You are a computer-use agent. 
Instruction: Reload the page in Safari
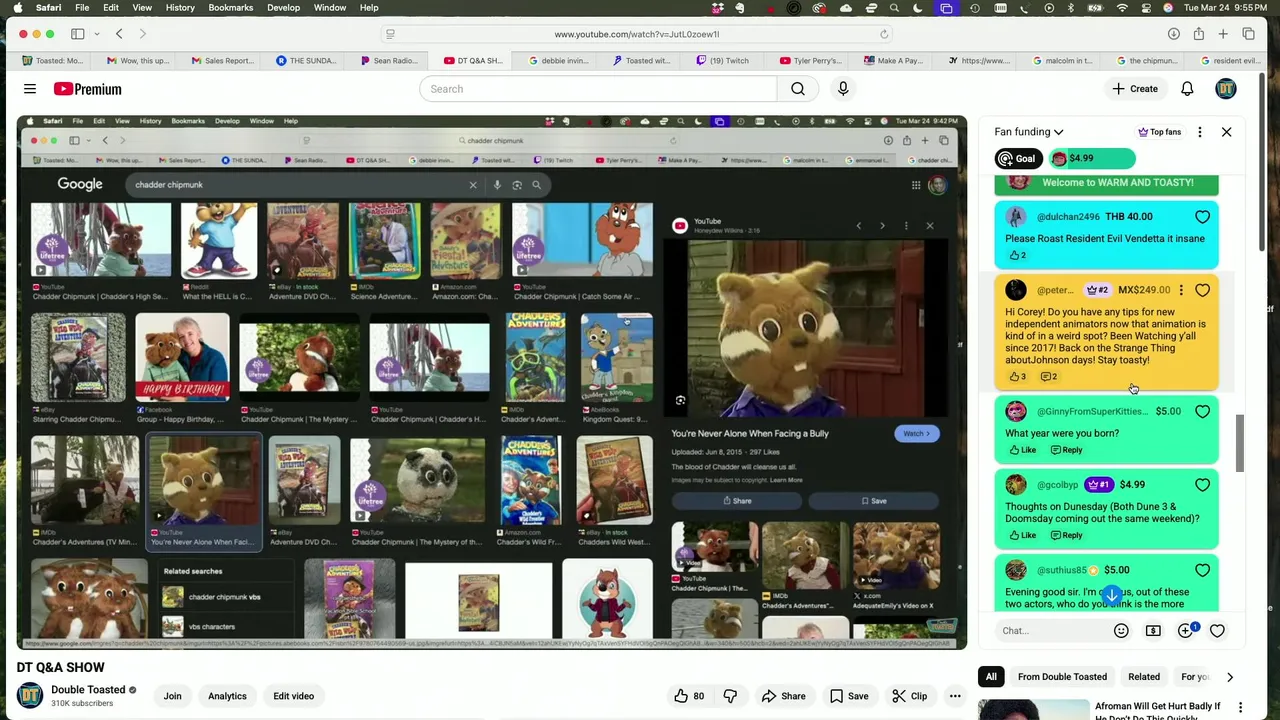click(884, 34)
